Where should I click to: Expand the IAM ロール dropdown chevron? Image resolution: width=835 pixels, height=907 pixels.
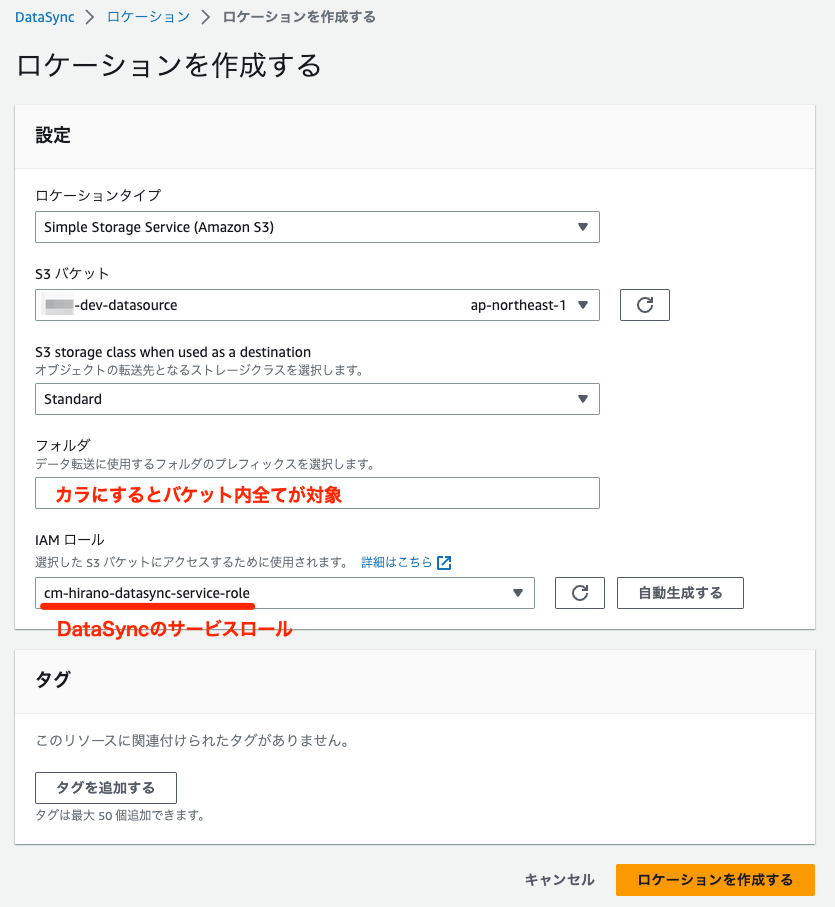click(x=519, y=592)
